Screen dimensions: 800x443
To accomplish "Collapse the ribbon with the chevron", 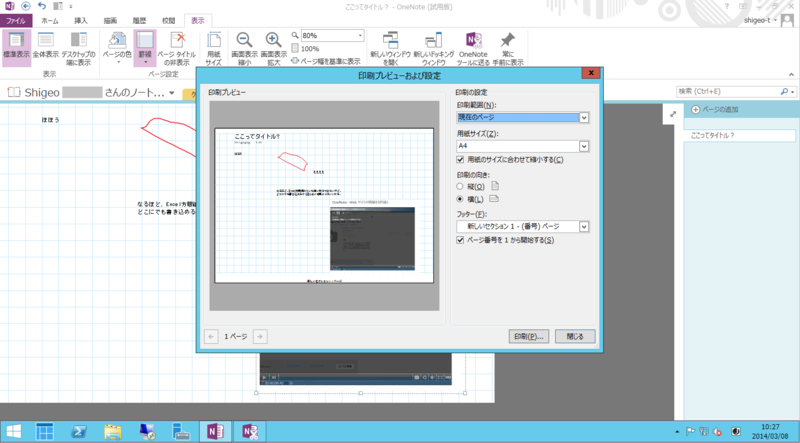I will tap(791, 75).
